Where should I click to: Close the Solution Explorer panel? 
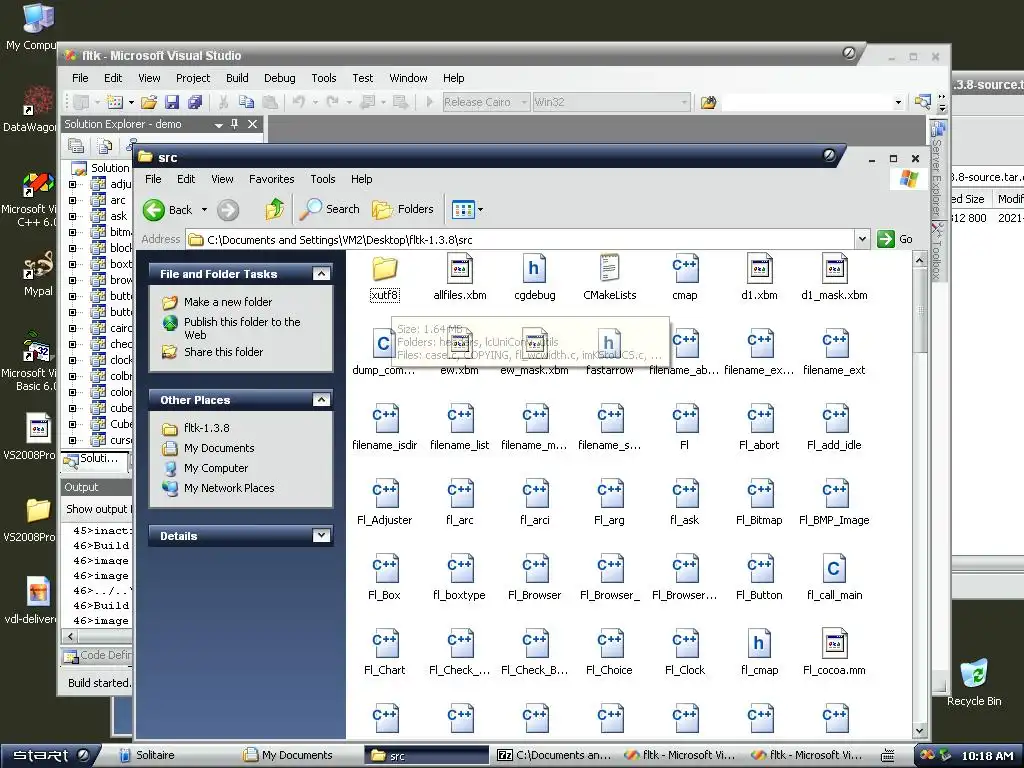tap(252, 124)
